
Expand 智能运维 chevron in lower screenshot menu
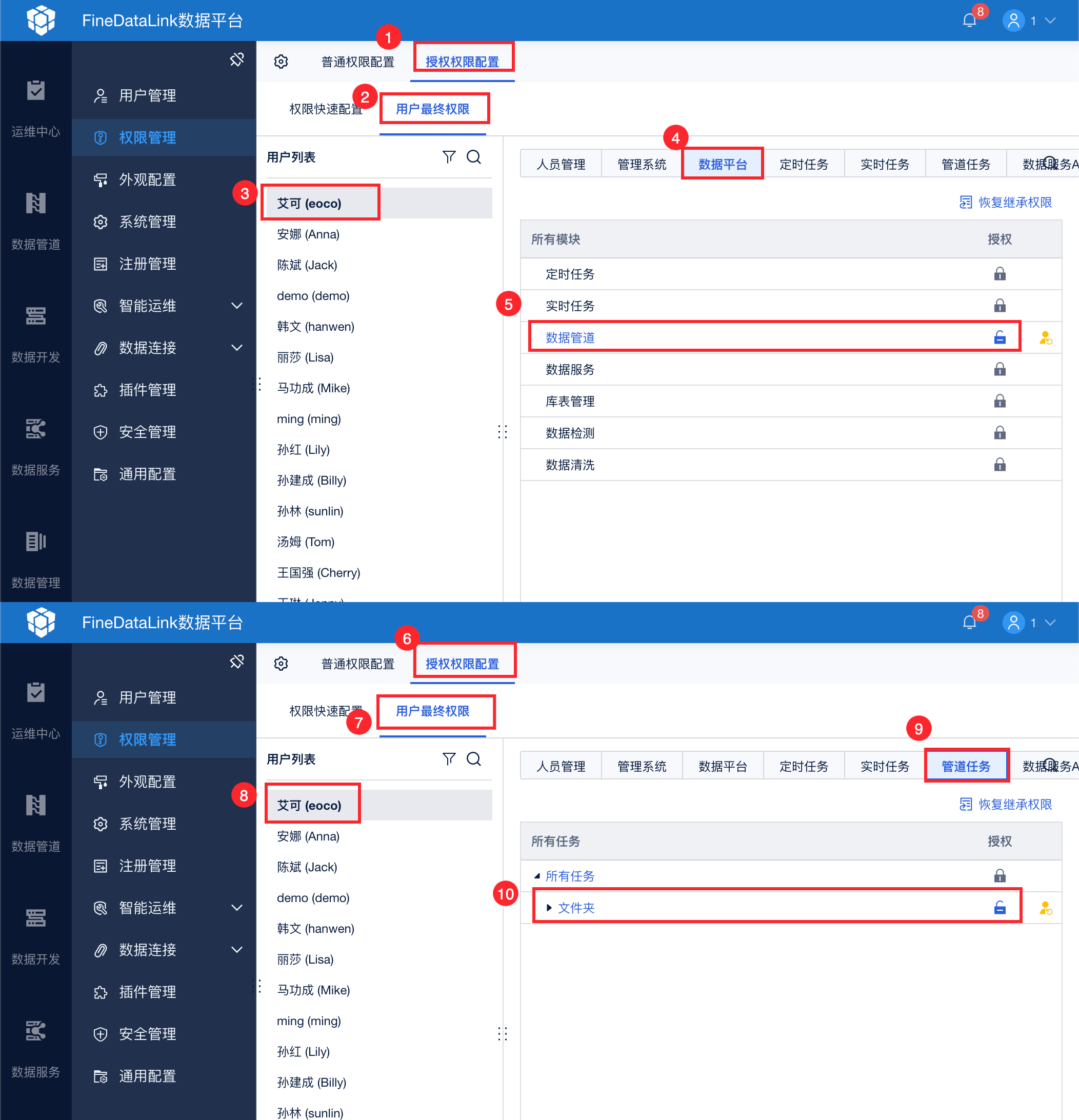[x=236, y=907]
